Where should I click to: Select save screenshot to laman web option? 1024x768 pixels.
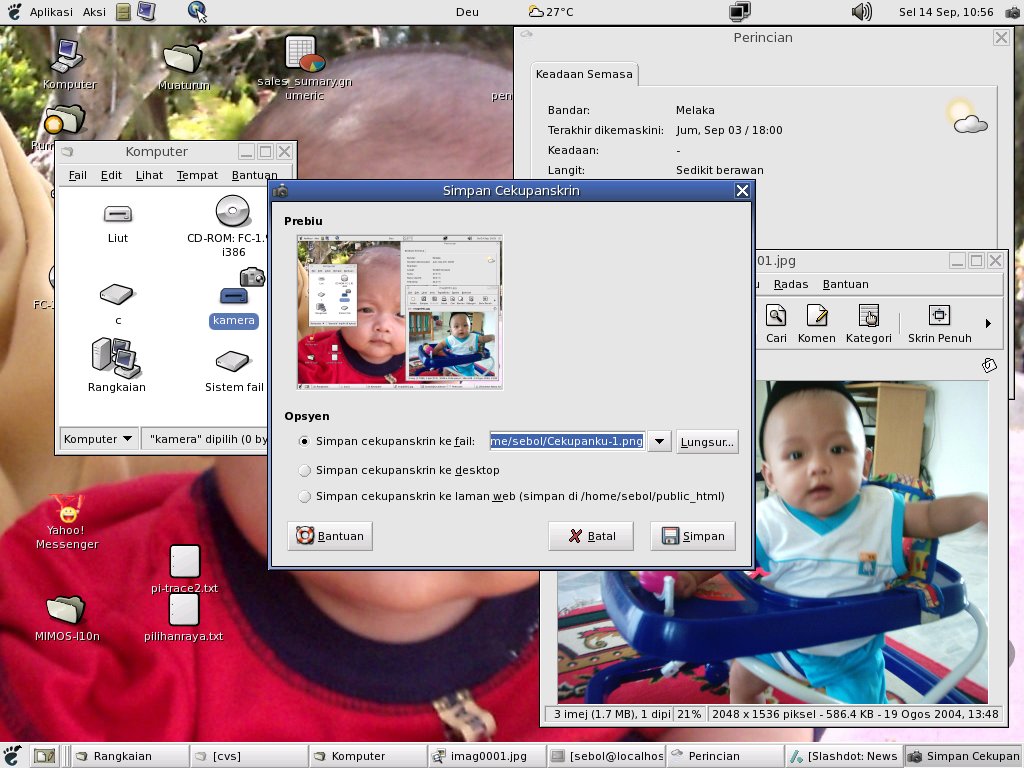305,496
